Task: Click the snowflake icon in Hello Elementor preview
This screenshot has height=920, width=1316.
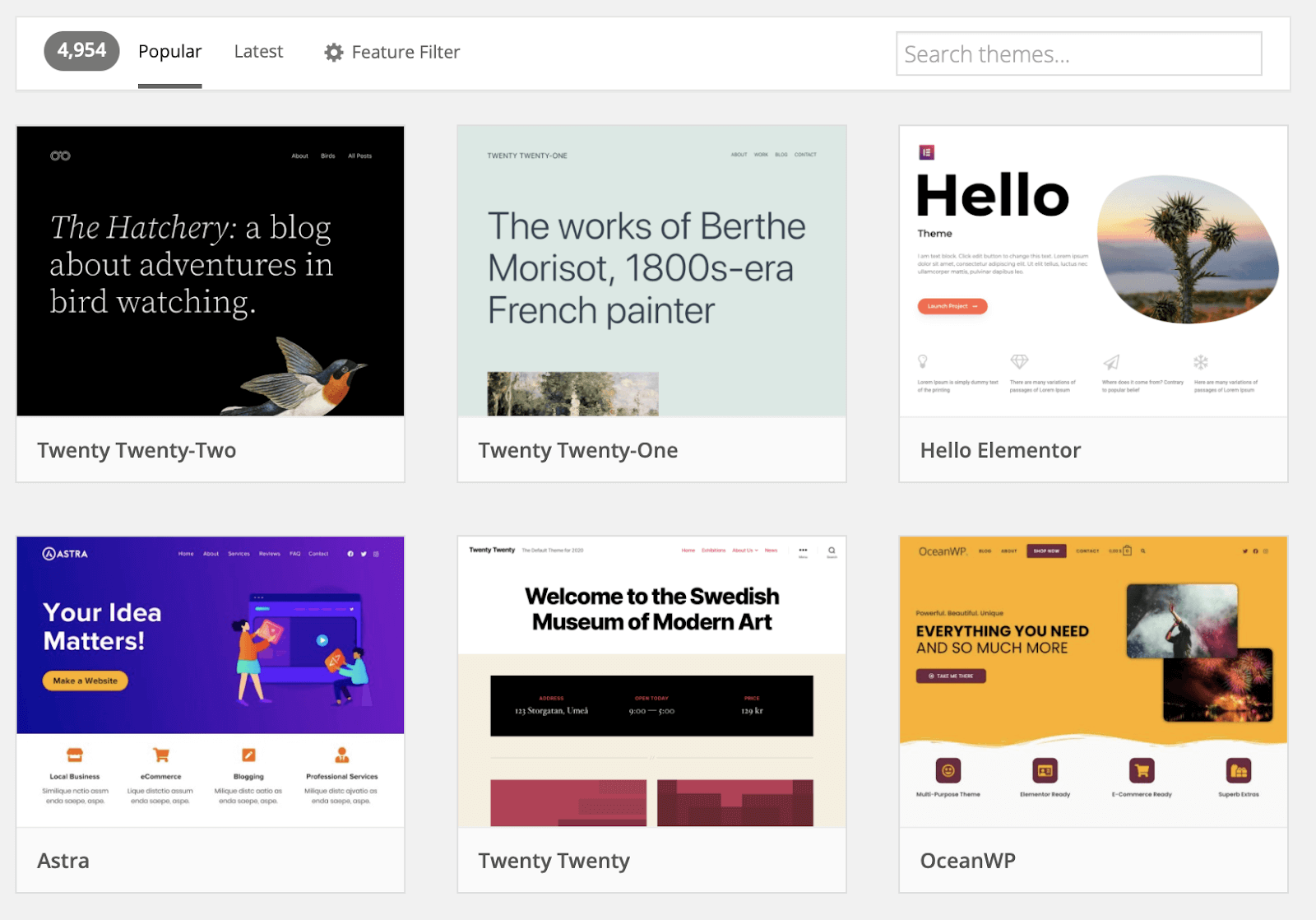Action: [1202, 362]
